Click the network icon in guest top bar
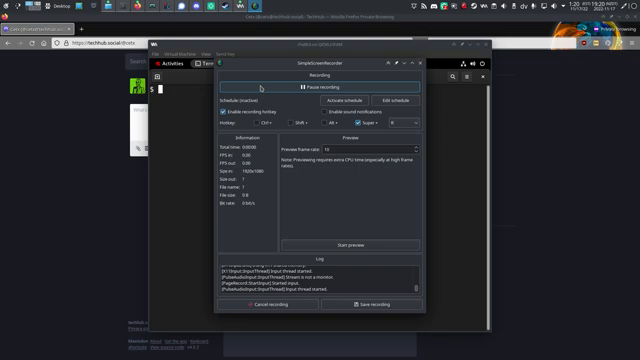This screenshot has width=640, height=360. coord(463,64)
